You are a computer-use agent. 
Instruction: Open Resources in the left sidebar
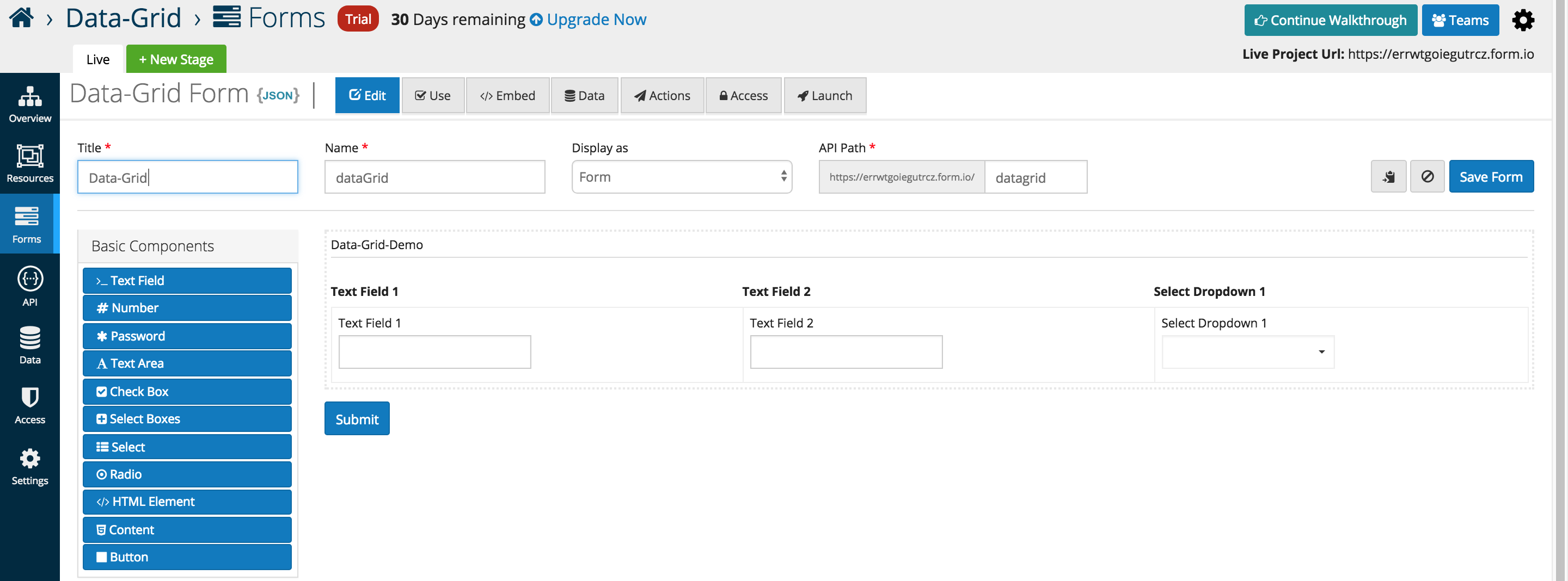point(30,163)
